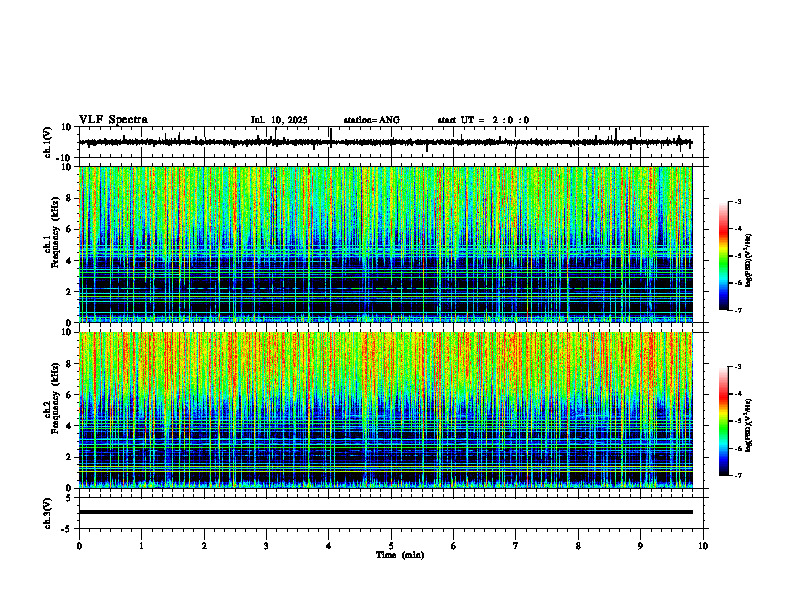The height and width of the screenshot is (612, 792).
Task: Click the ch.3(V) axis label
Action: 47,513
